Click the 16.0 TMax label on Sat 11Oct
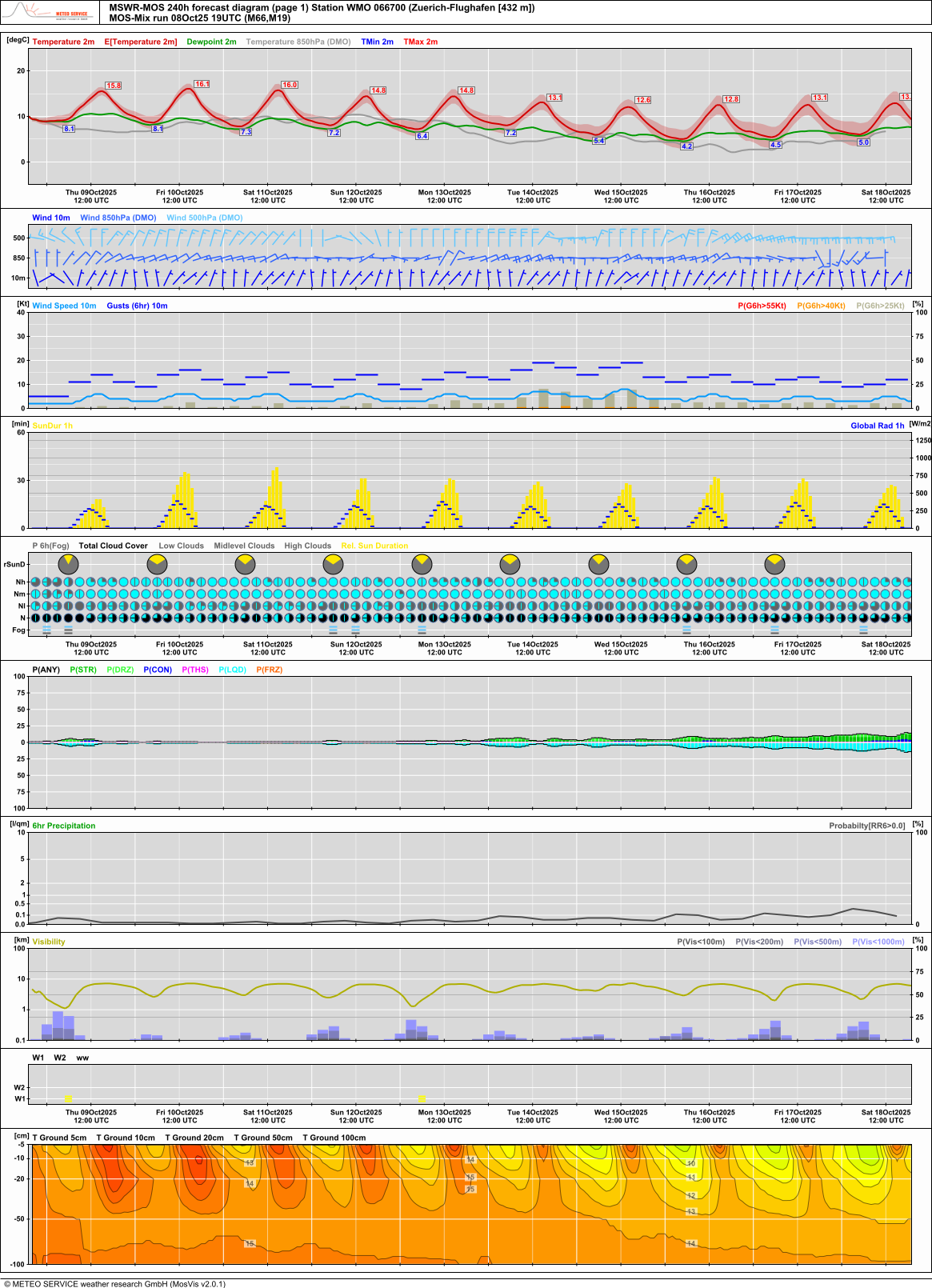 tap(289, 85)
